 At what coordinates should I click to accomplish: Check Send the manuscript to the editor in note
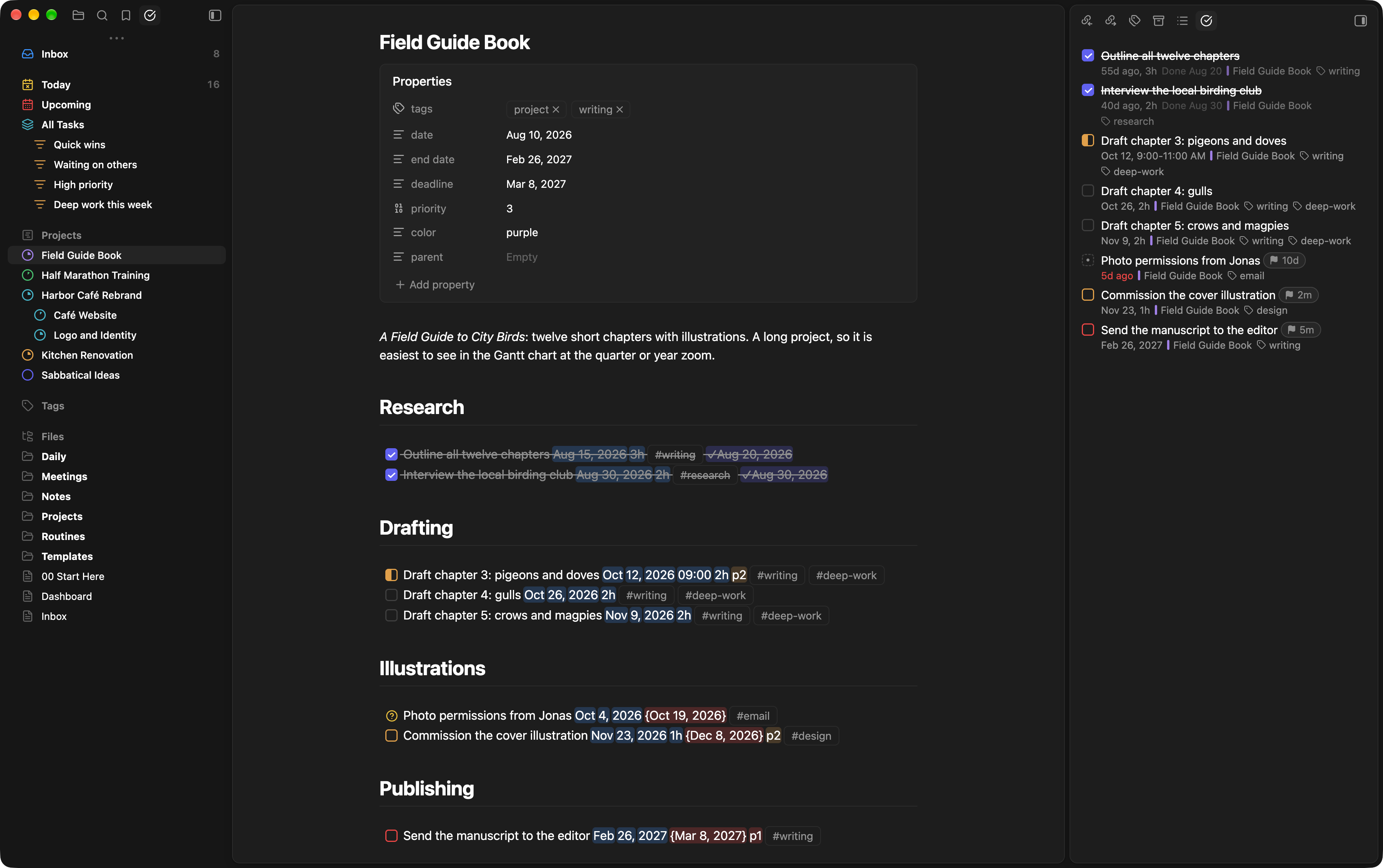click(391, 836)
